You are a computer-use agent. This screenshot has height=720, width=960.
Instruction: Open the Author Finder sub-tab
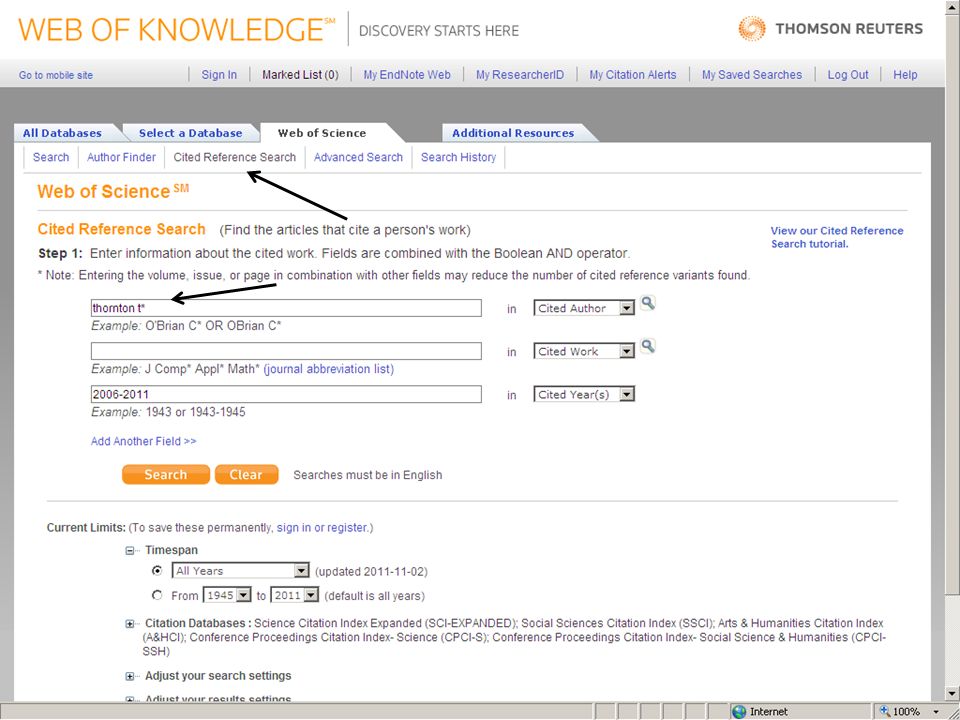click(x=121, y=157)
